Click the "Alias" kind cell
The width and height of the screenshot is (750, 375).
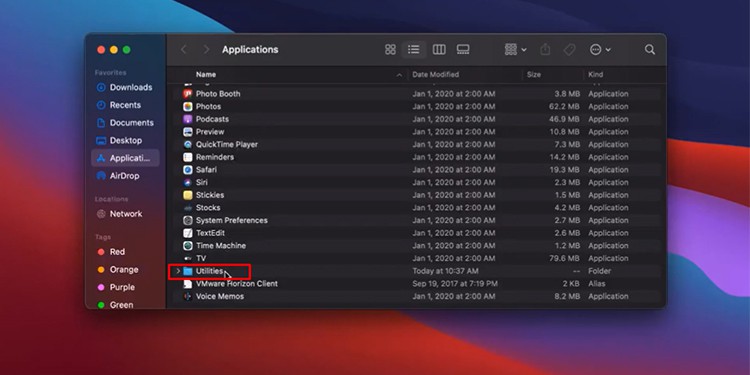(x=596, y=284)
